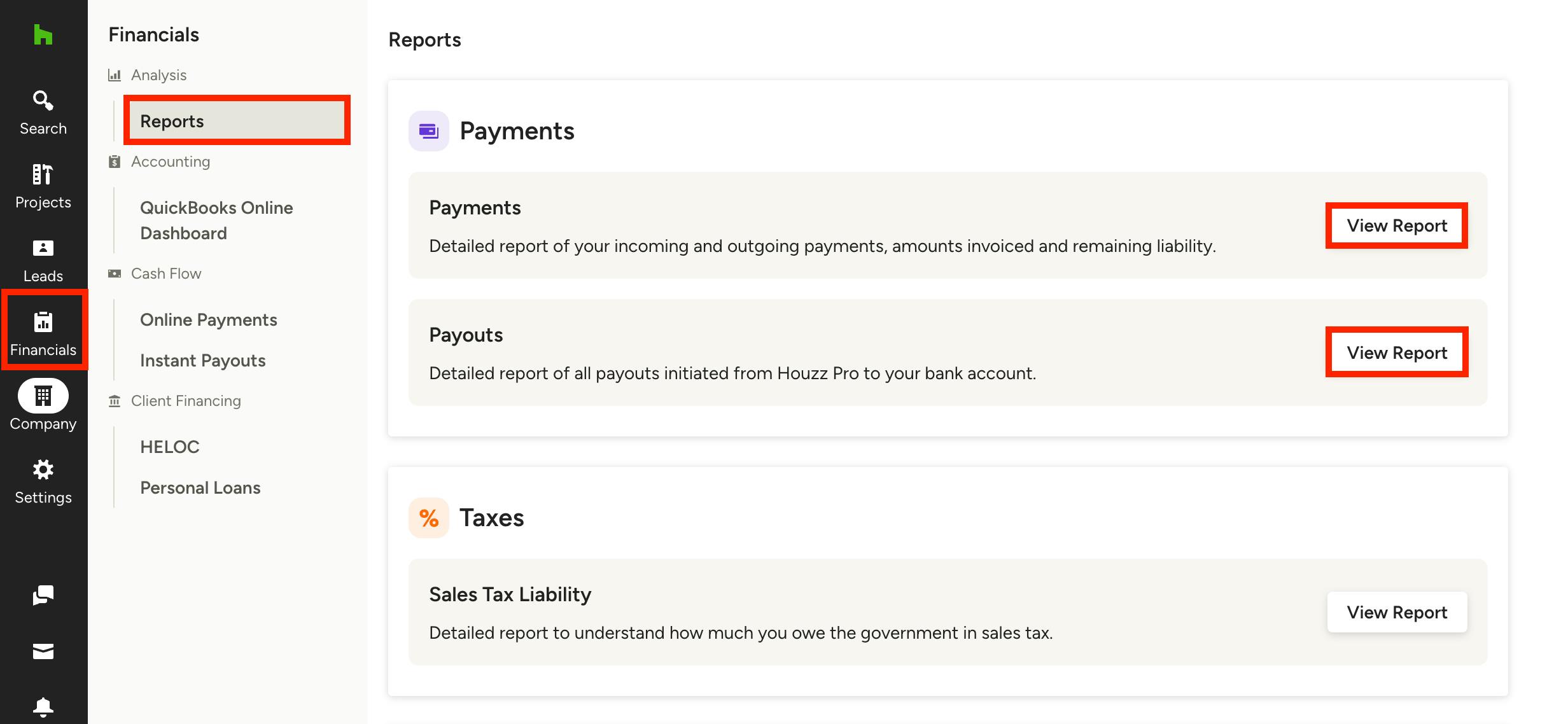View Report for Payouts

[x=1397, y=352]
